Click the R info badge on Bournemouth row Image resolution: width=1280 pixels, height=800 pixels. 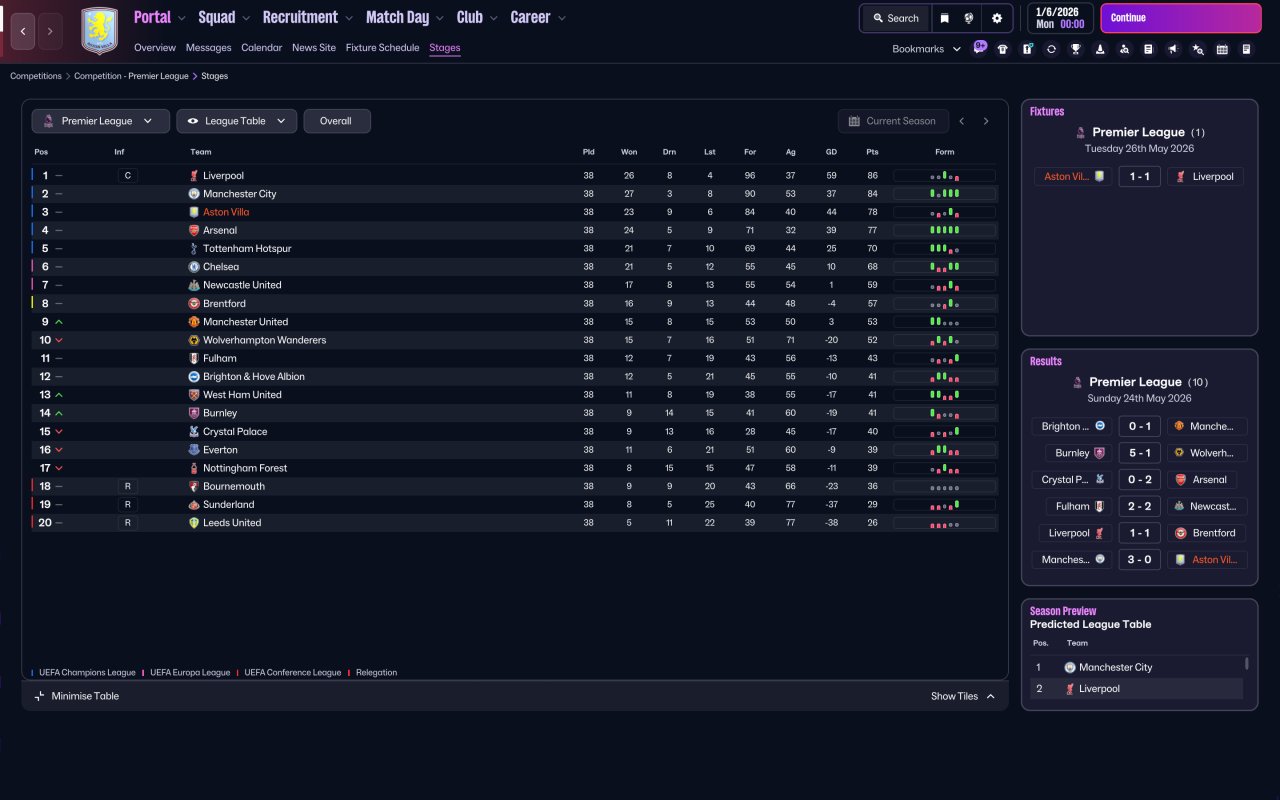(x=127, y=486)
